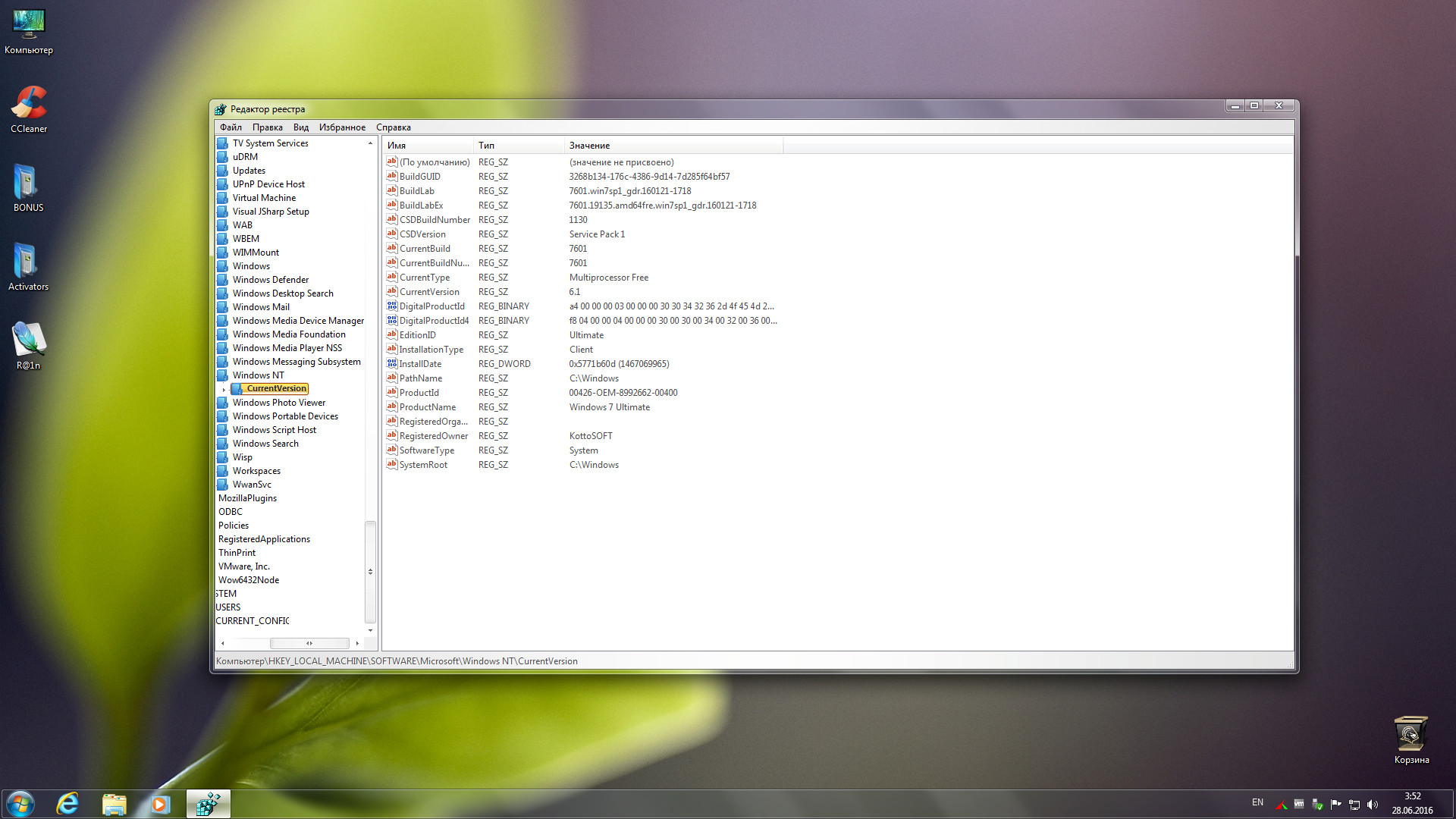Select the Windows NT key
This screenshot has height=819, width=1456.
tap(258, 375)
